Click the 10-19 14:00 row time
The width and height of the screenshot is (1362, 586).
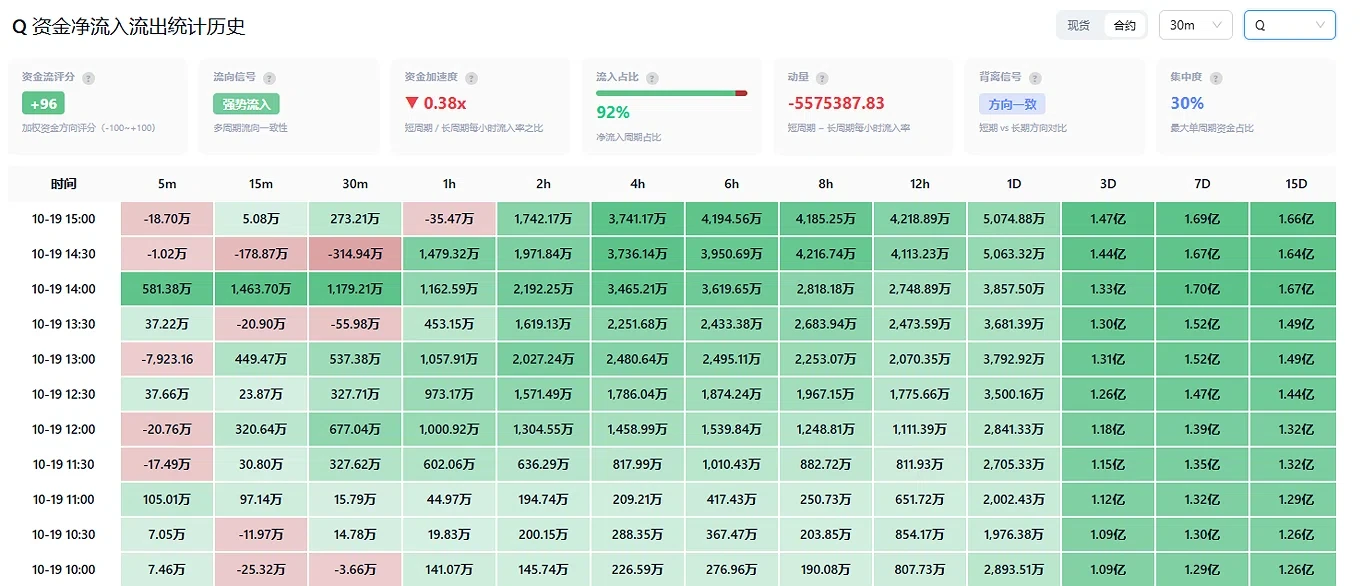point(64,289)
